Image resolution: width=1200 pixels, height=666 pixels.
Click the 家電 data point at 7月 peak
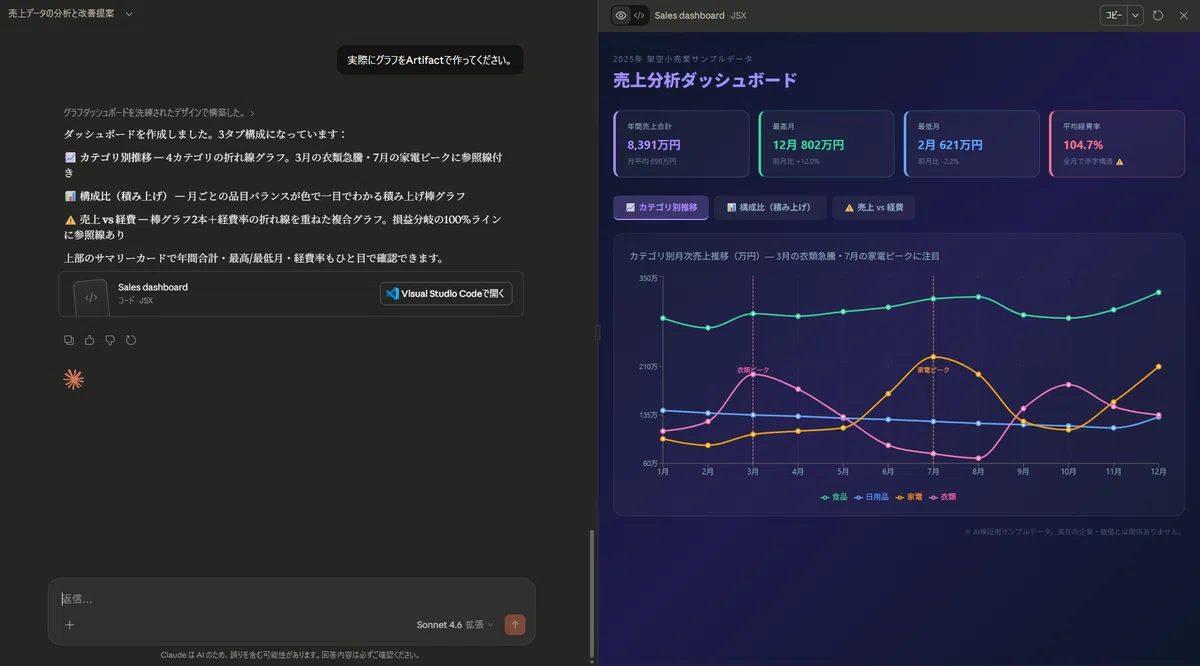(933, 357)
